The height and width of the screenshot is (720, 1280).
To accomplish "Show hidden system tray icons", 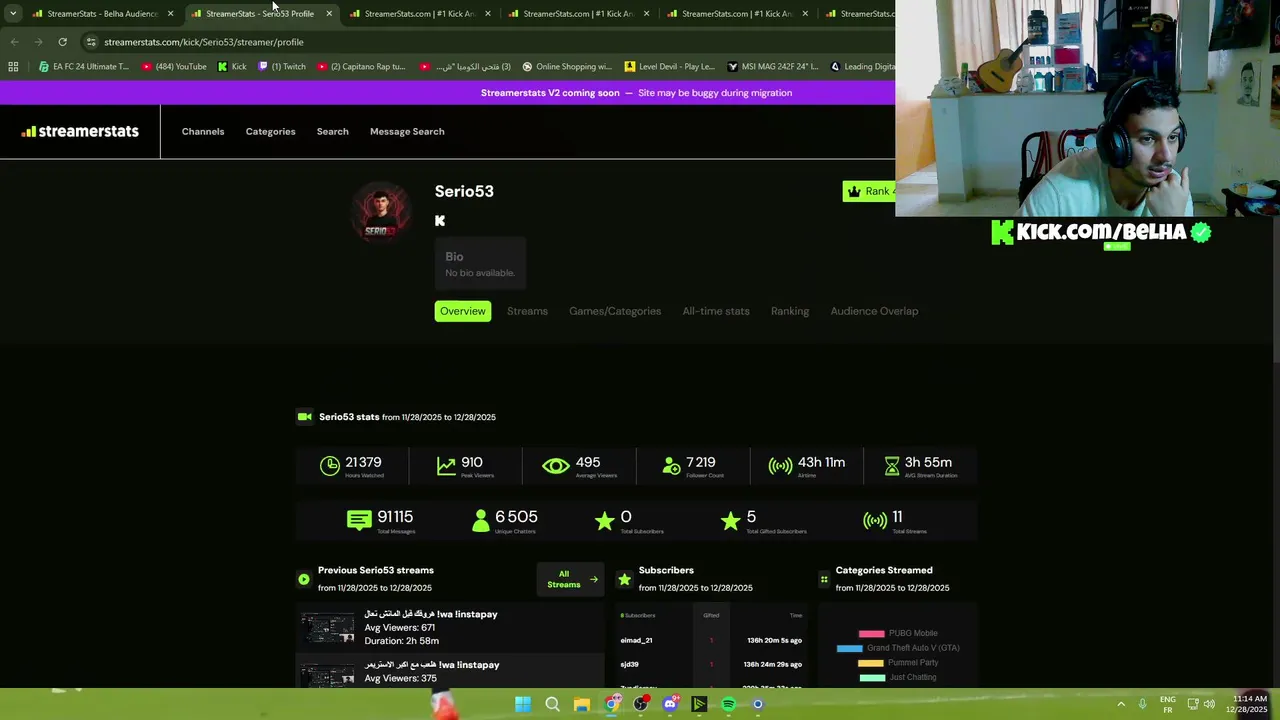I will 1121,704.
